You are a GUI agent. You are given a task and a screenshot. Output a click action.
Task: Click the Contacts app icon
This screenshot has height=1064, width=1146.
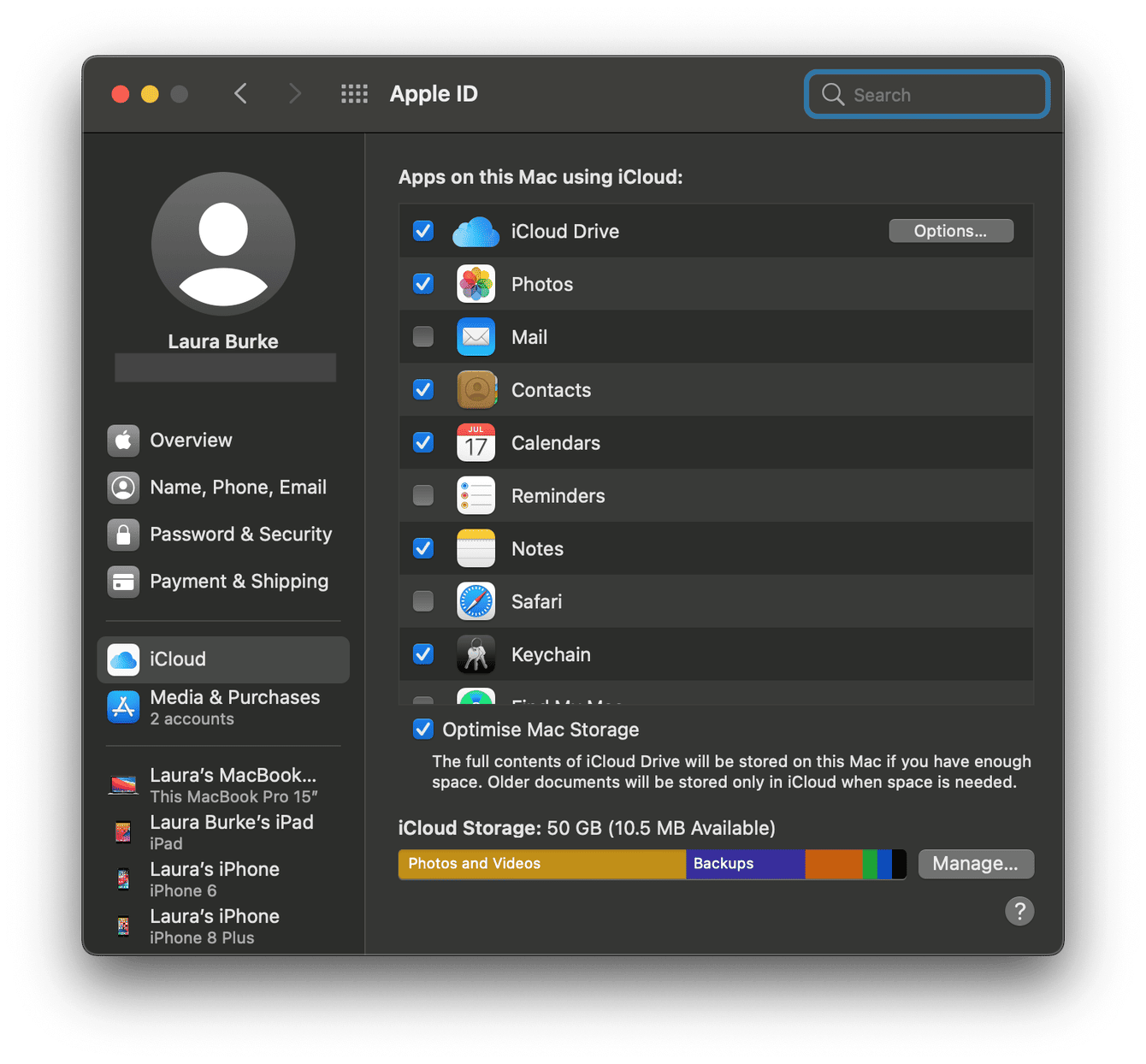pos(476,390)
